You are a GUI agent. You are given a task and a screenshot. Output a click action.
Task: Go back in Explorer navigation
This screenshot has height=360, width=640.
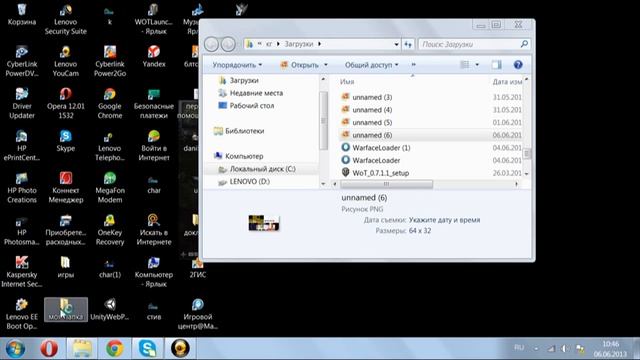[211, 44]
